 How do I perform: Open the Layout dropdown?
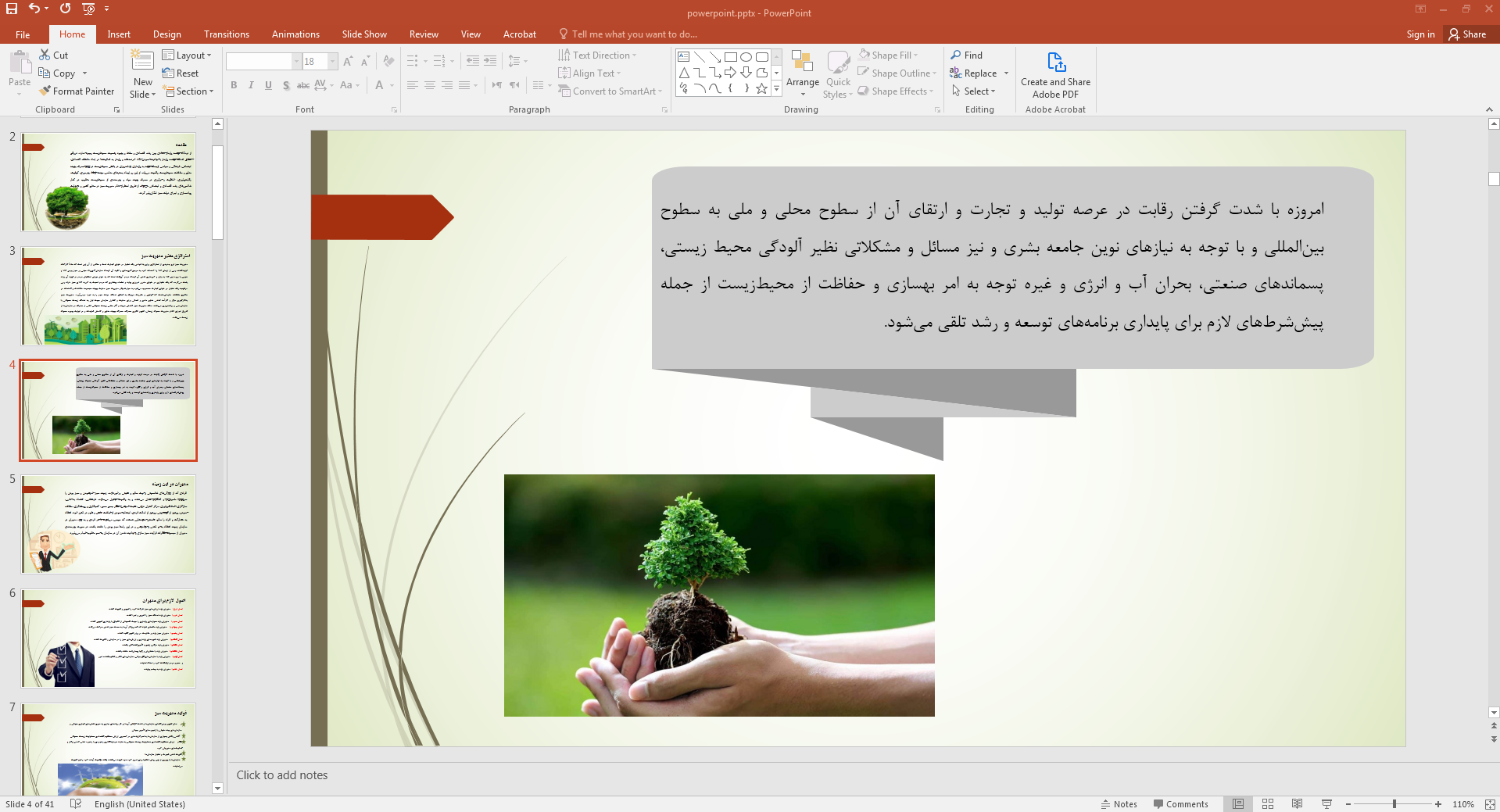pyautogui.click(x=187, y=55)
